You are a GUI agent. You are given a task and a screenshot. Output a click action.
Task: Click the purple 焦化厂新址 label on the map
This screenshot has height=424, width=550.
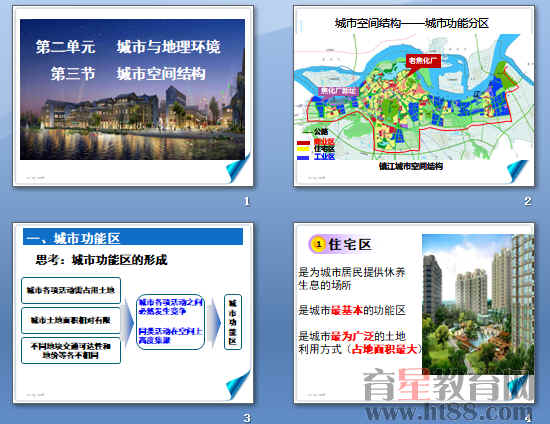338,91
